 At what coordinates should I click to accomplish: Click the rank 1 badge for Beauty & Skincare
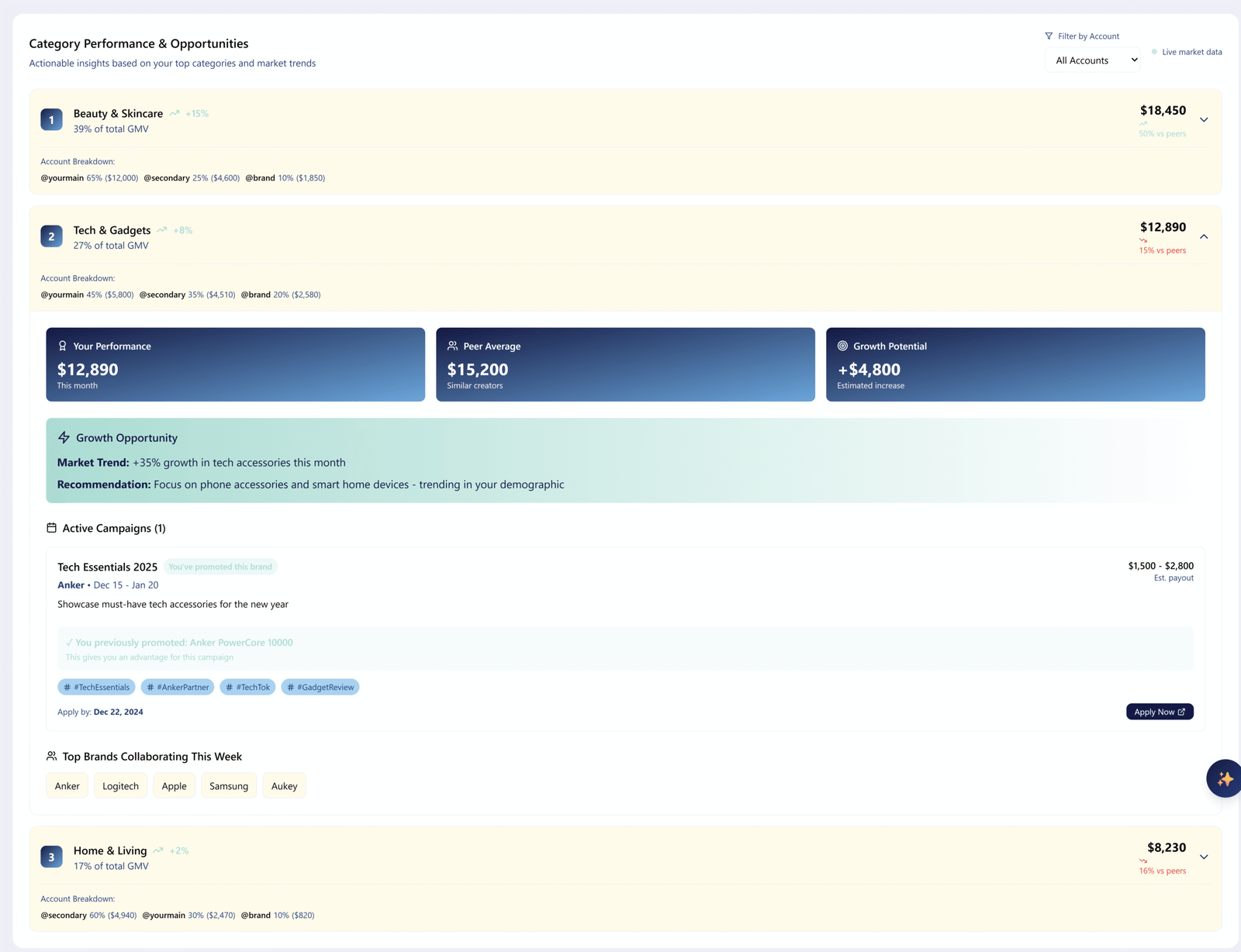pyautogui.click(x=51, y=119)
